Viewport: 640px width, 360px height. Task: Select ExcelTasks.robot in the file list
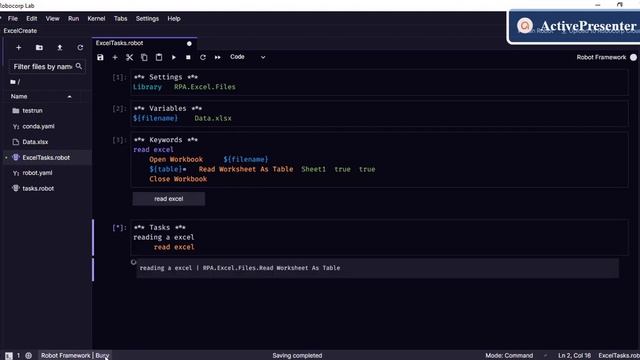coord(46,158)
